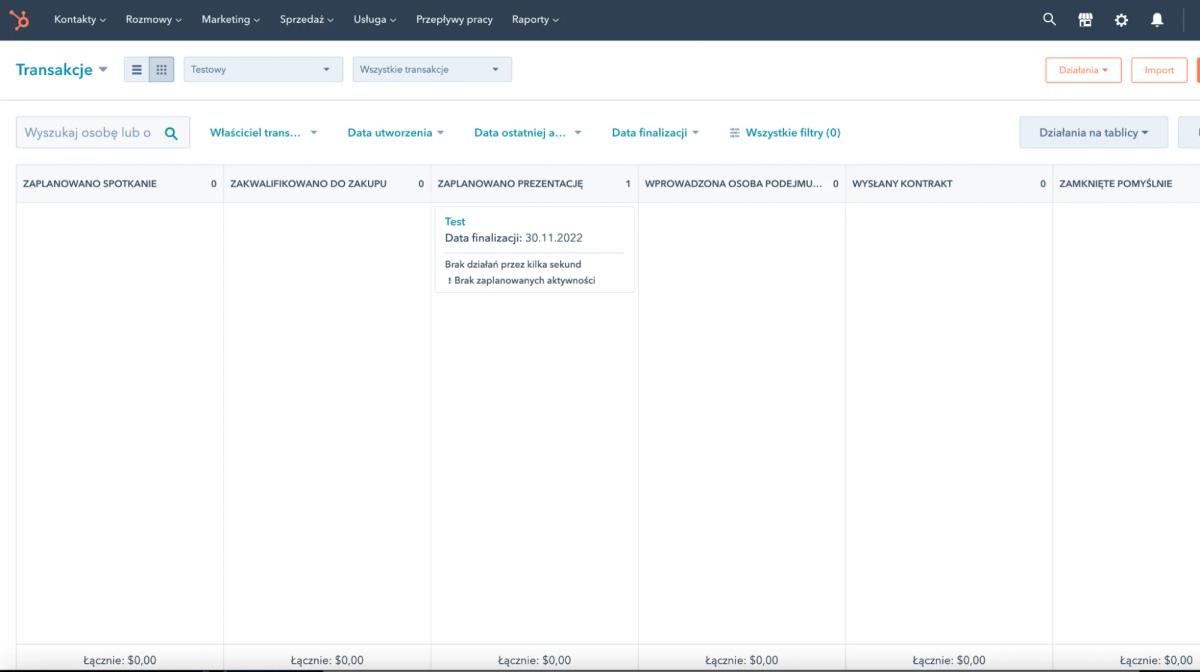Click the search icon in deal search box
This screenshot has width=1200, height=672.
tap(171, 133)
